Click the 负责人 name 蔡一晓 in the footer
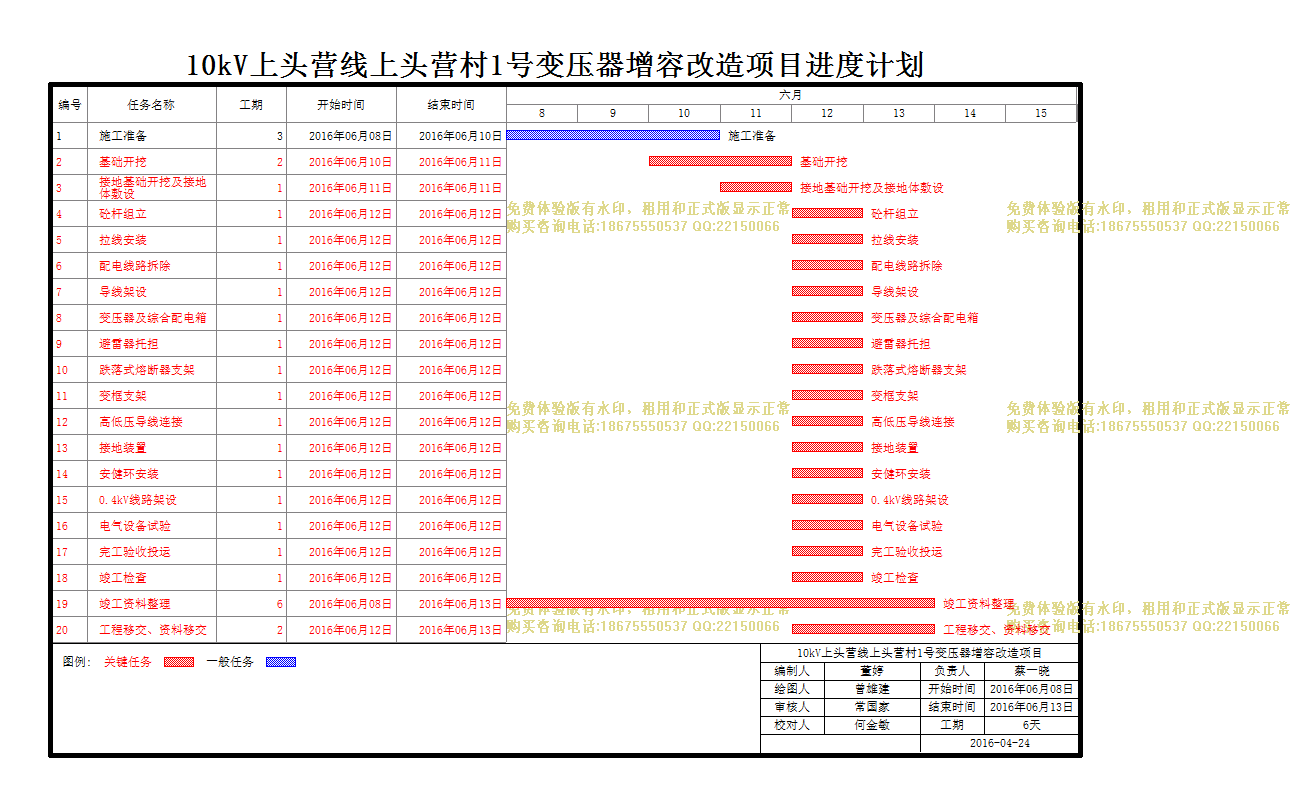 (1032, 671)
